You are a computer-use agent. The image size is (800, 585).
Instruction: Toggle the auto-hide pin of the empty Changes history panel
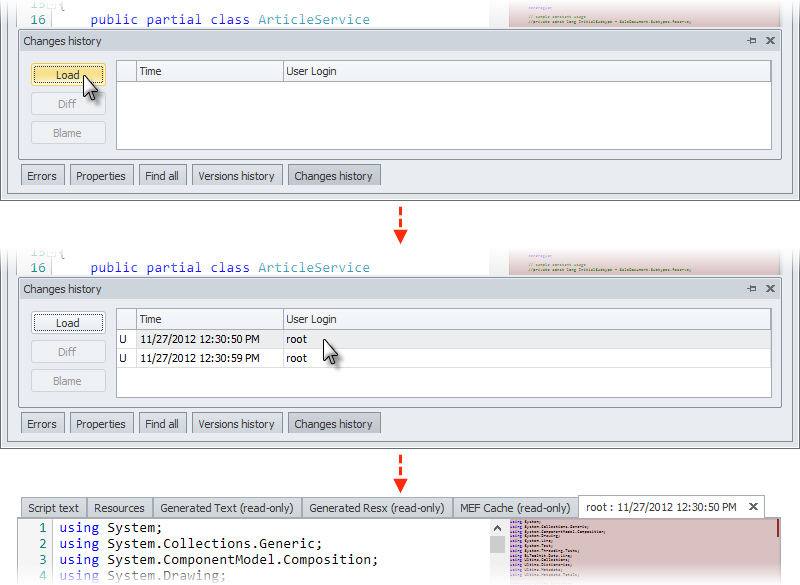(752, 41)
